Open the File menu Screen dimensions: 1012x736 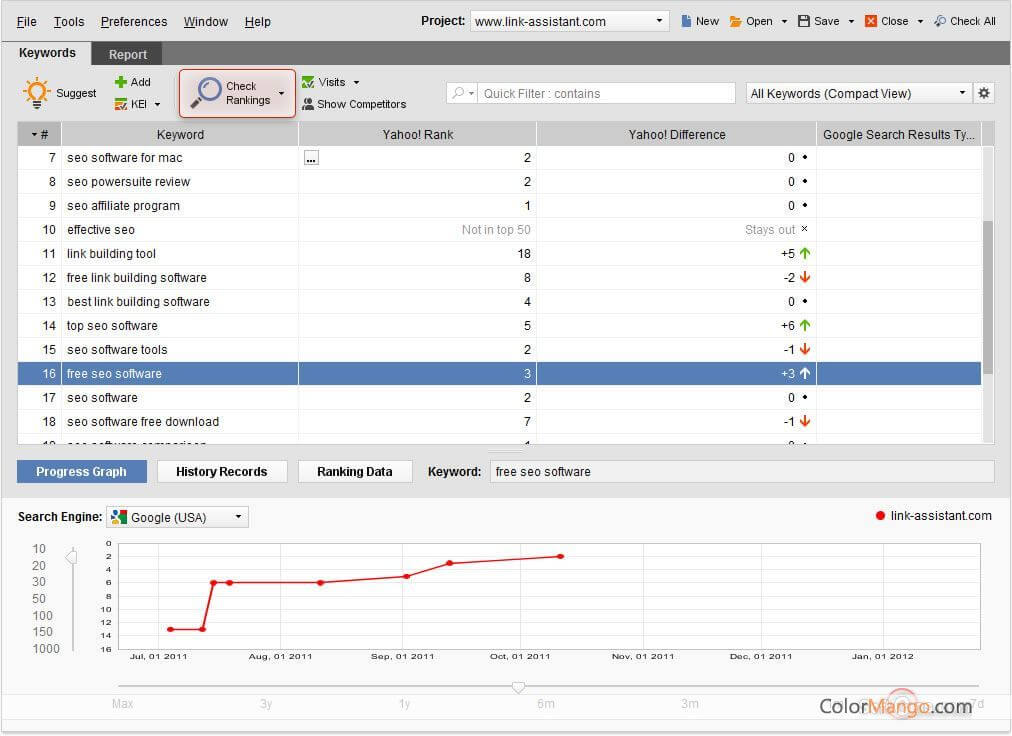pos(26,21)
